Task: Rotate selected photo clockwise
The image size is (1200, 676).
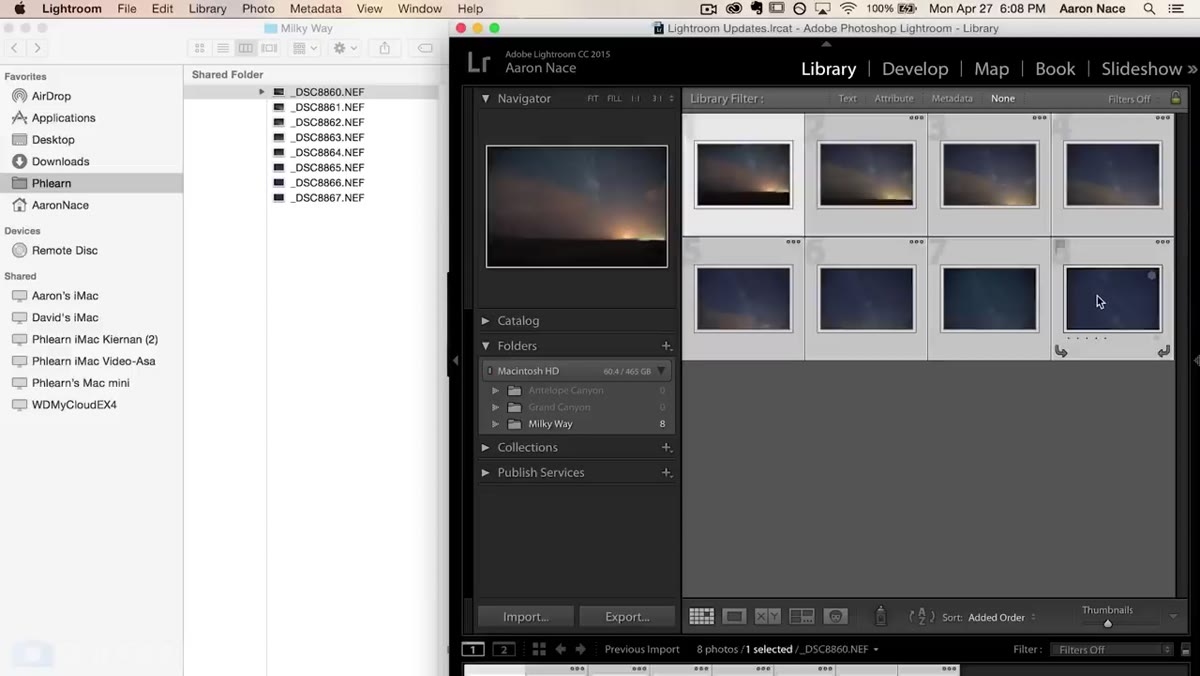Action: [x=1163, y=351]
